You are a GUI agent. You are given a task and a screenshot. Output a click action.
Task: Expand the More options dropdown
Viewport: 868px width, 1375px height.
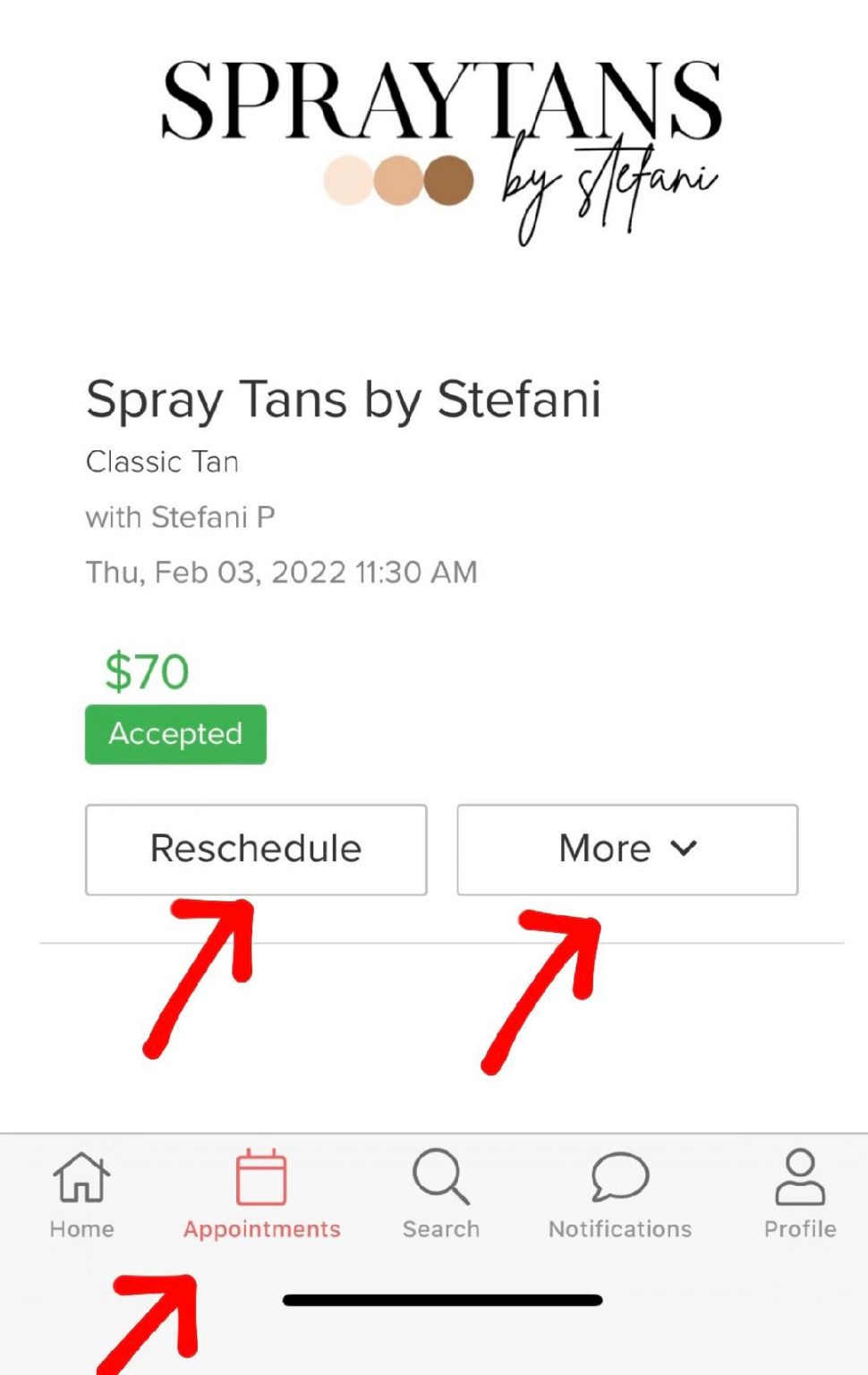[626, 849]
